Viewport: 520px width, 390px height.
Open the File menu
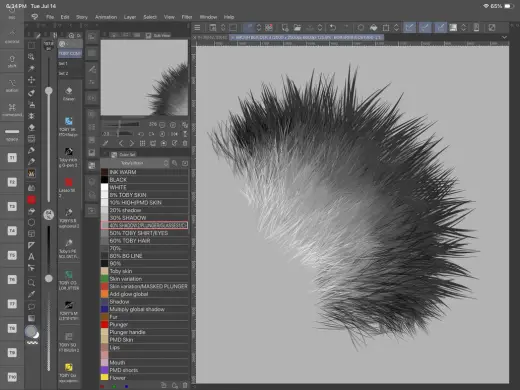[x=50, y=17]
